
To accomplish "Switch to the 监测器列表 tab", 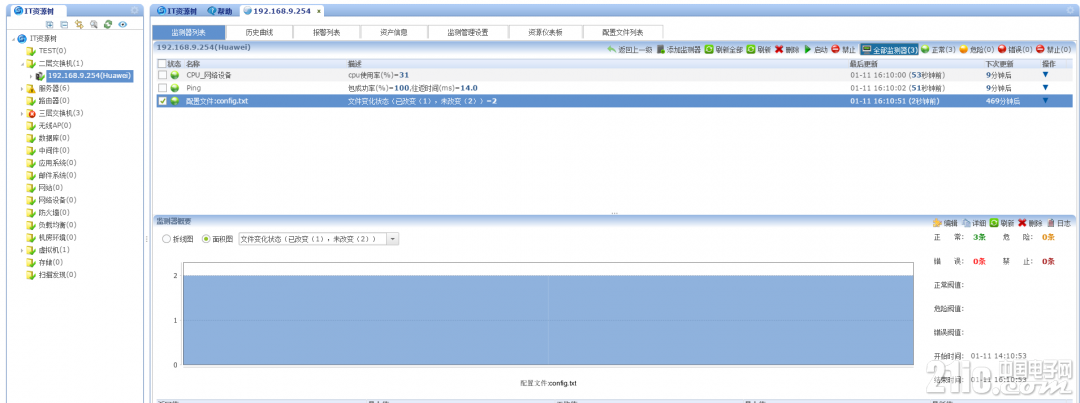I will tap(189, 32).
